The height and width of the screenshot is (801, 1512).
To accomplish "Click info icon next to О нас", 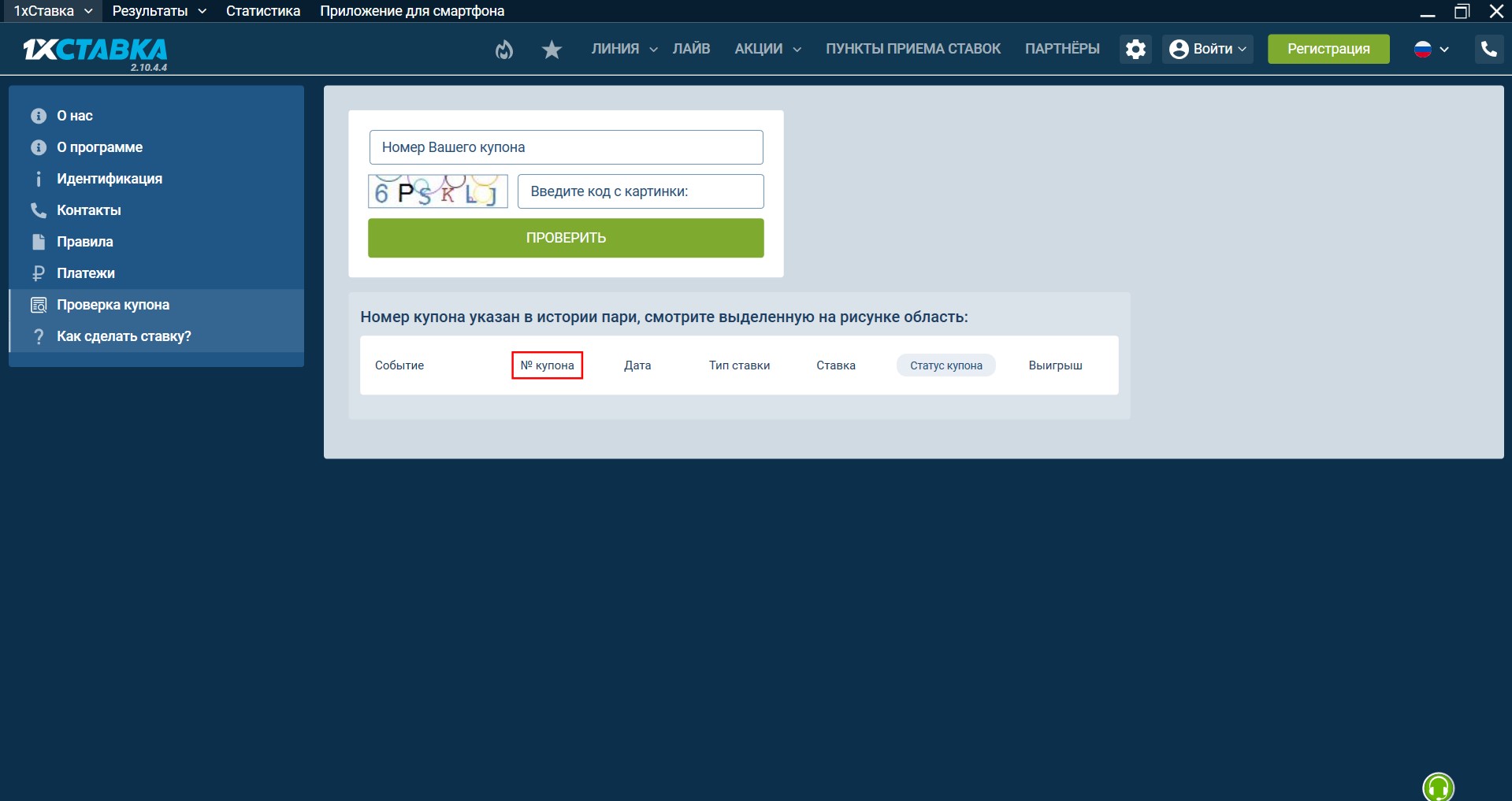I will tap(39, 116).
